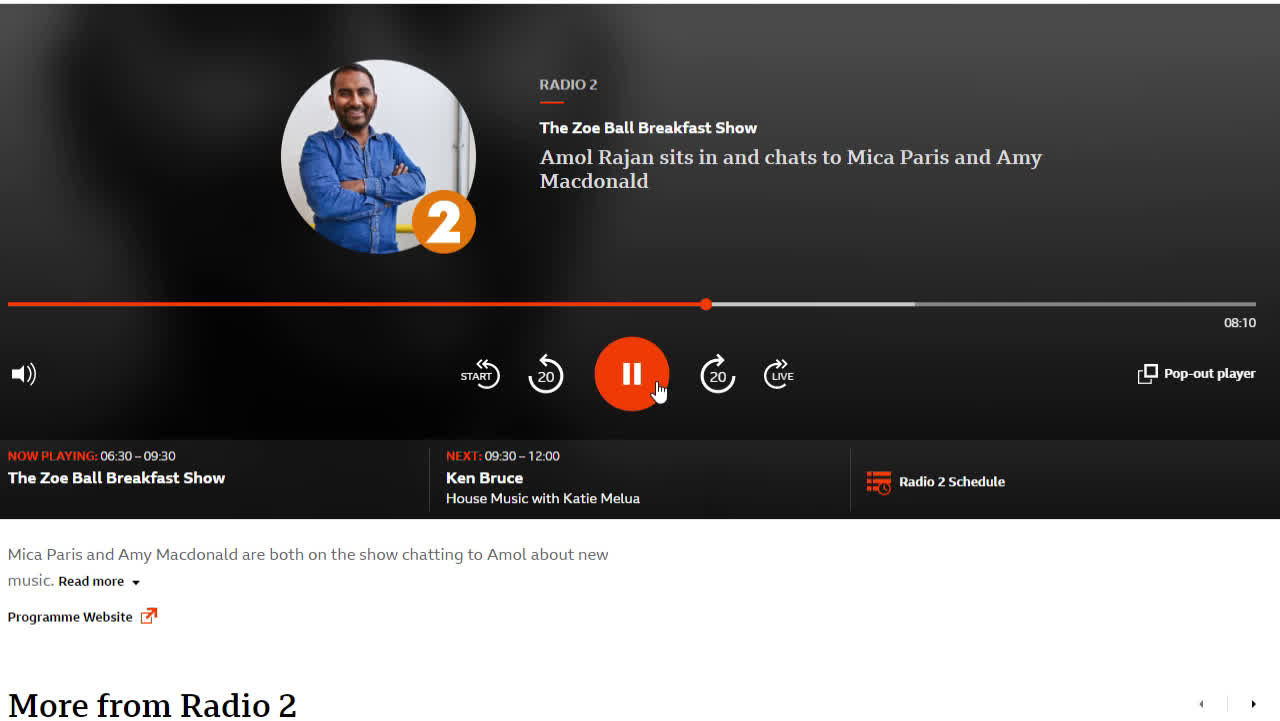
Task: Click the previous arrow in More from Radio 2
Action: 1201,704
